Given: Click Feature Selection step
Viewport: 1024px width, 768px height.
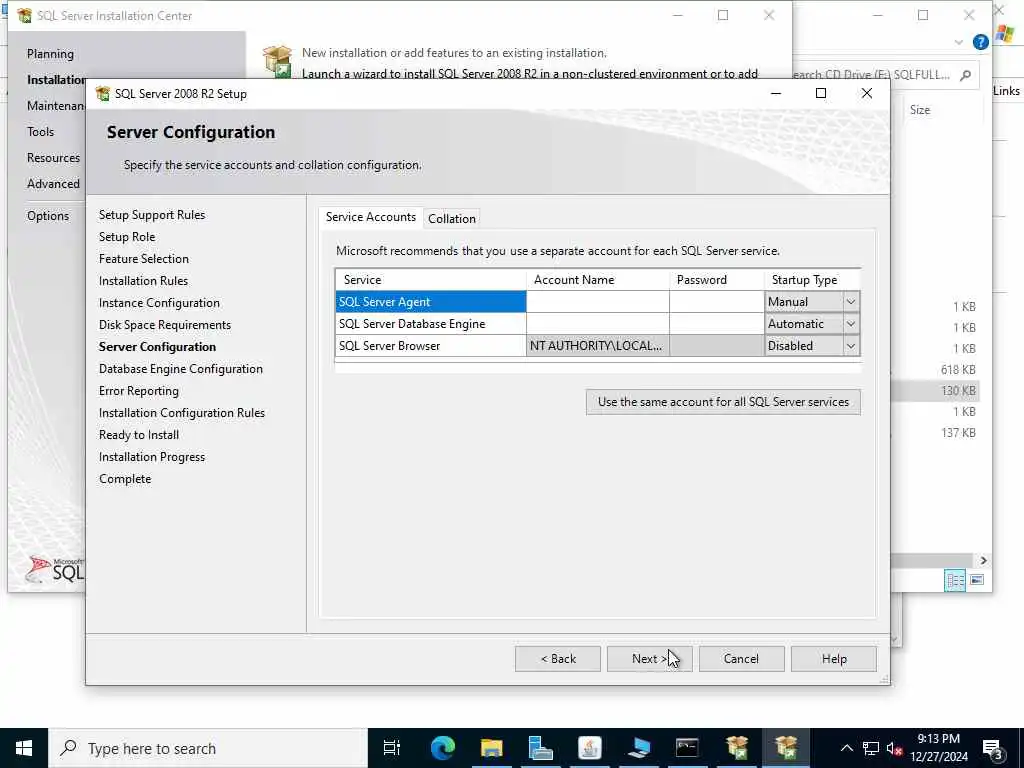Looking at the screenshot, I should 144,259.
